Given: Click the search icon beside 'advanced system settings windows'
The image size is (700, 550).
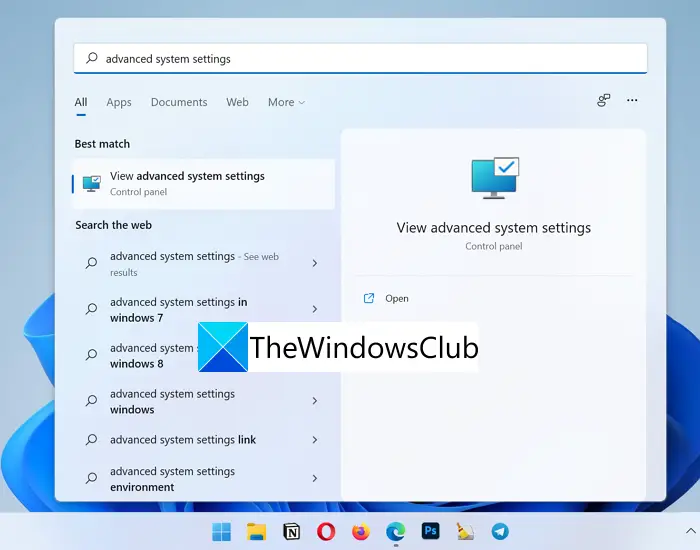Looking at the screenshot, I should [92, 401].
